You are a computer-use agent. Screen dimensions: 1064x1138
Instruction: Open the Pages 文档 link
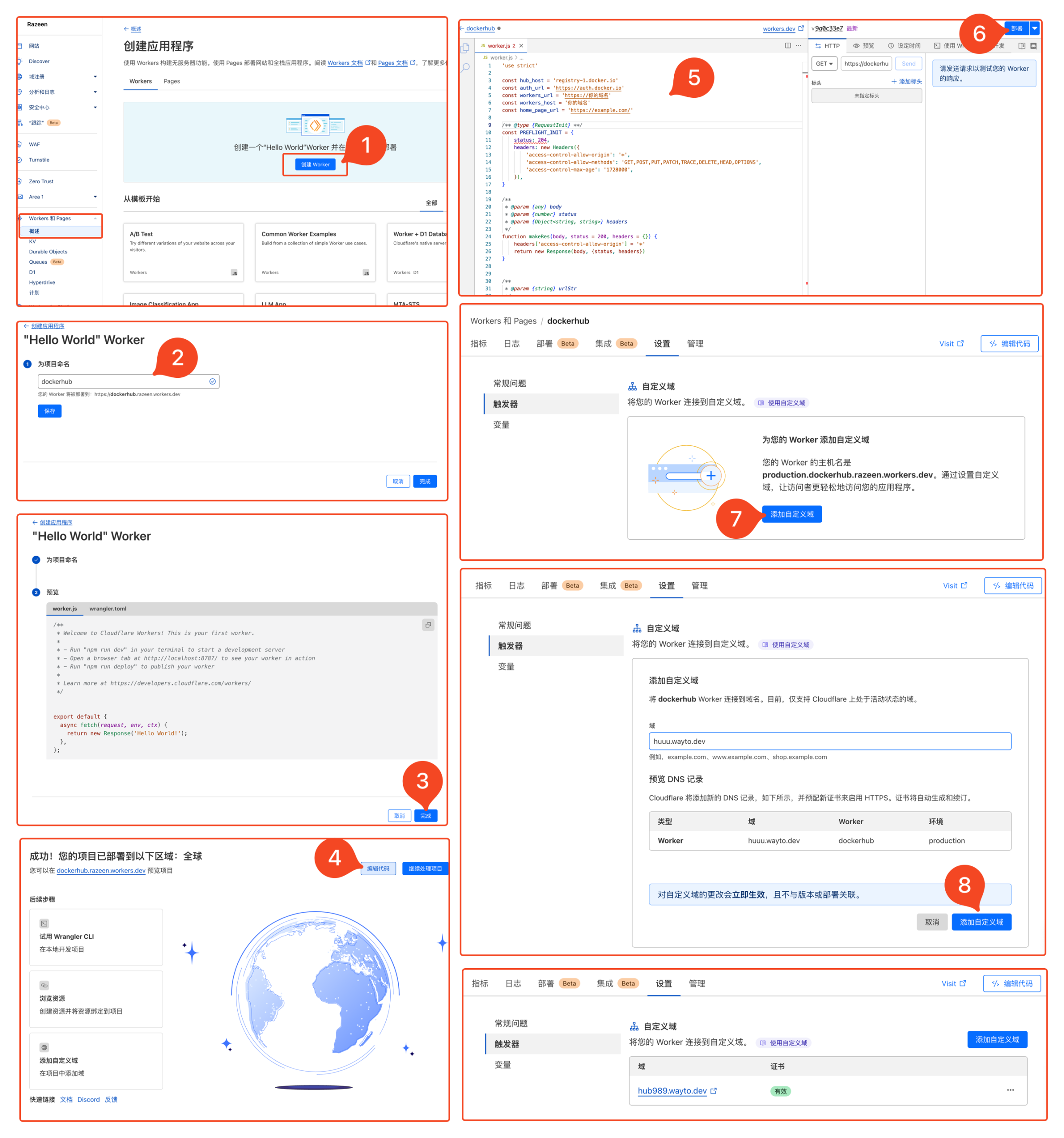point(396,63)
